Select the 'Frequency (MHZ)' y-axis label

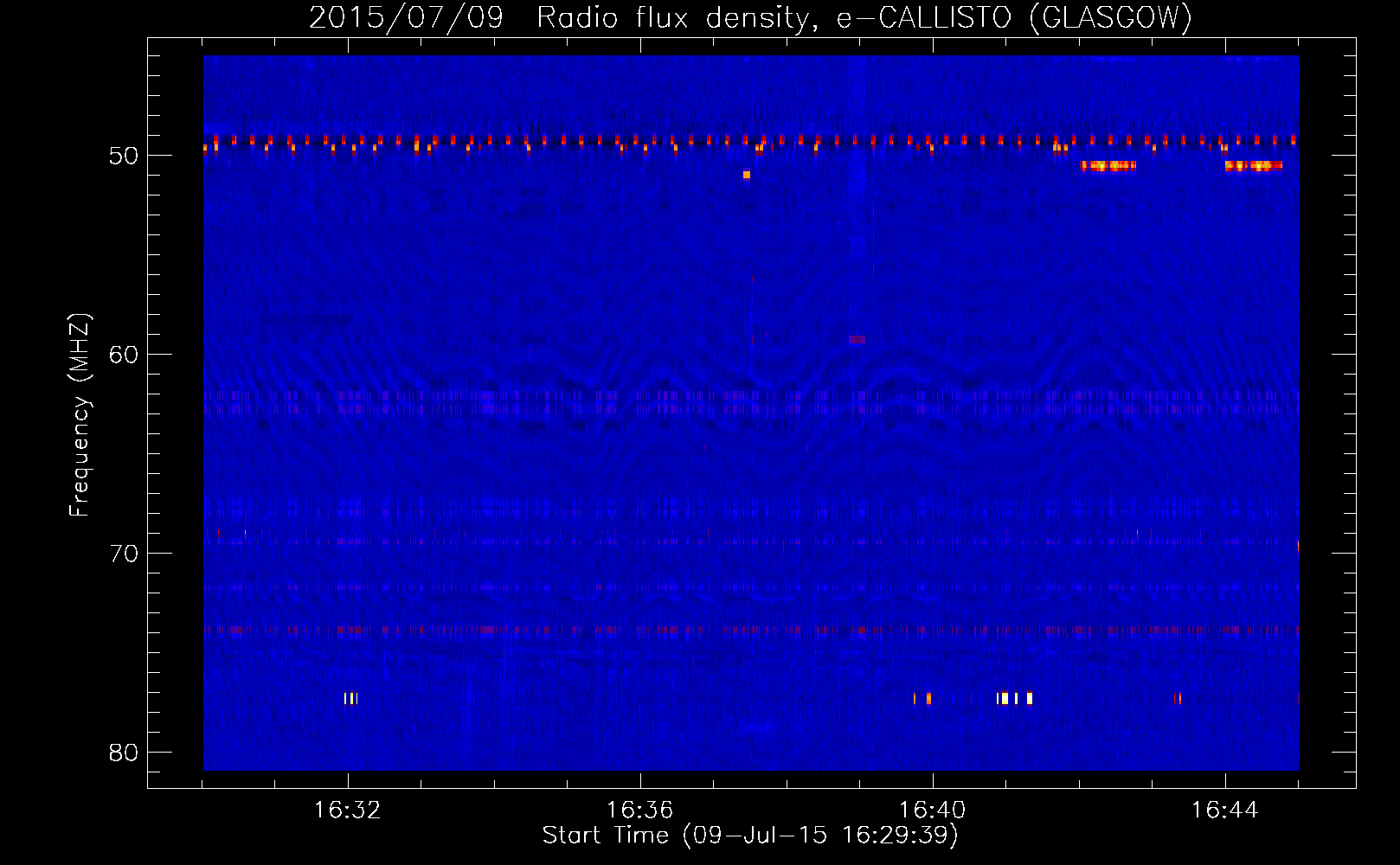coord(80,415)
